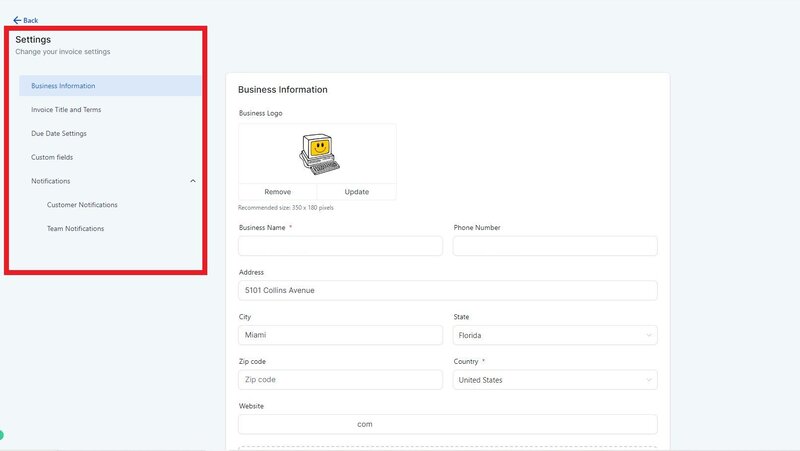Click the green circle icon at left edge
The width and height of the screenshot is (800, 451).
coord(1,435)
